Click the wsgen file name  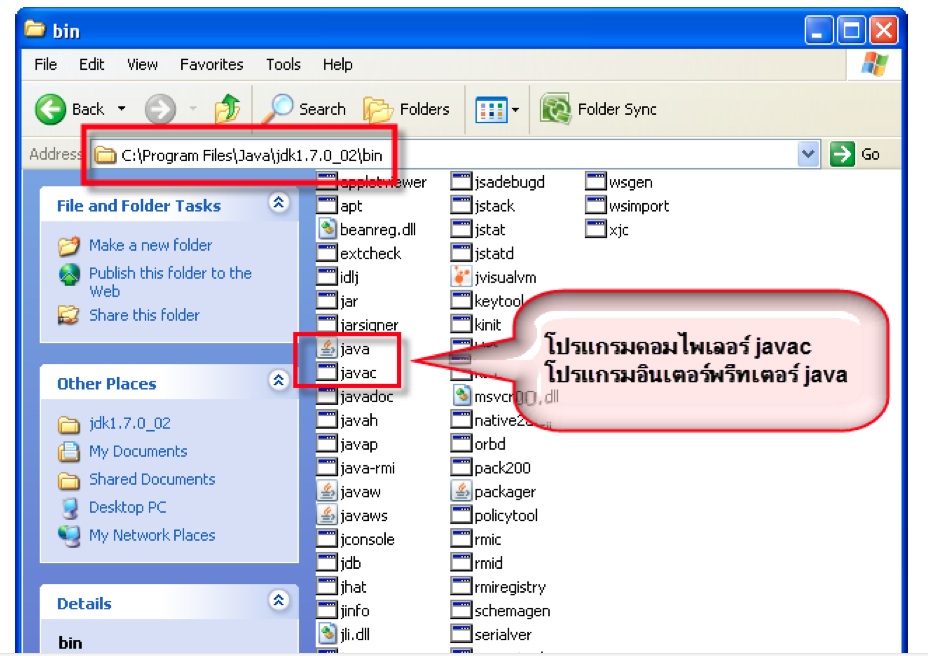coord(630,182)
